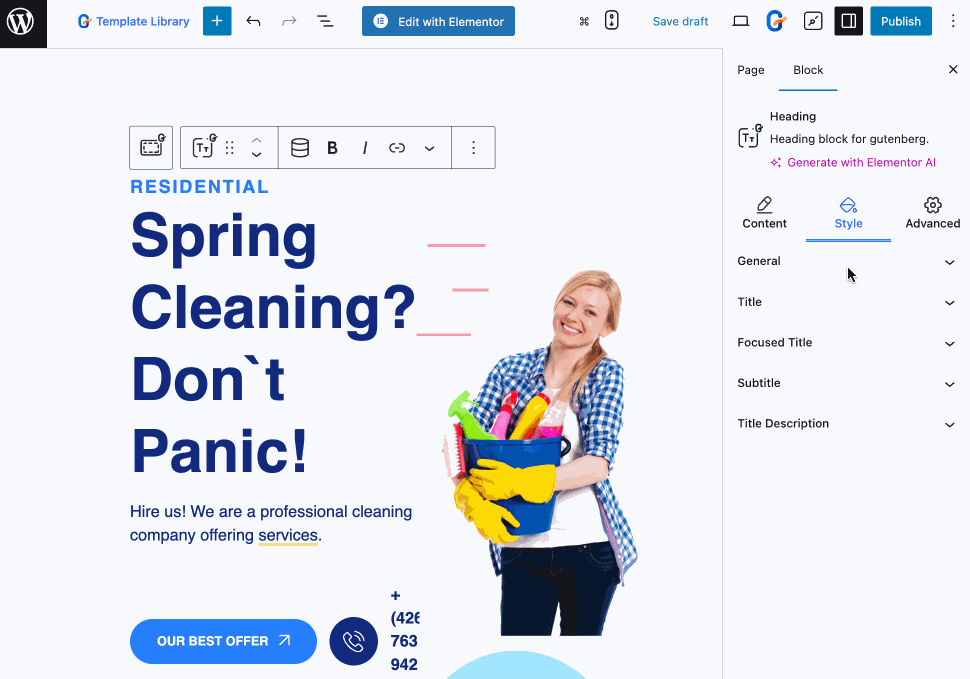Open the device preview mobile icon

[611, 19]
